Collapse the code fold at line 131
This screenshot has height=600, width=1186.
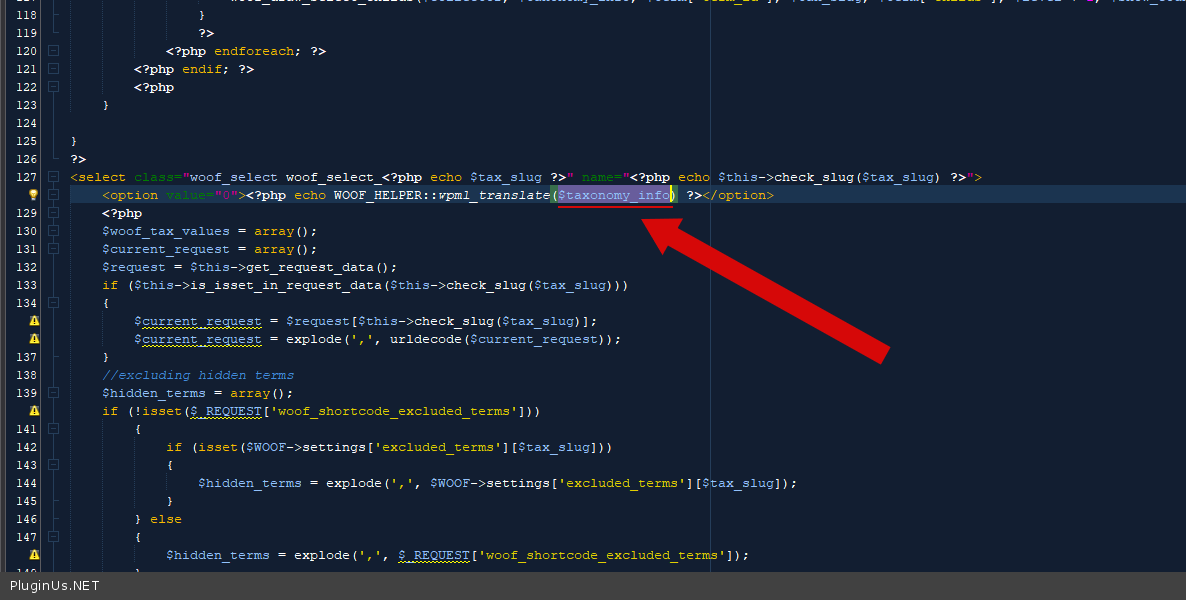pos(54,249)
